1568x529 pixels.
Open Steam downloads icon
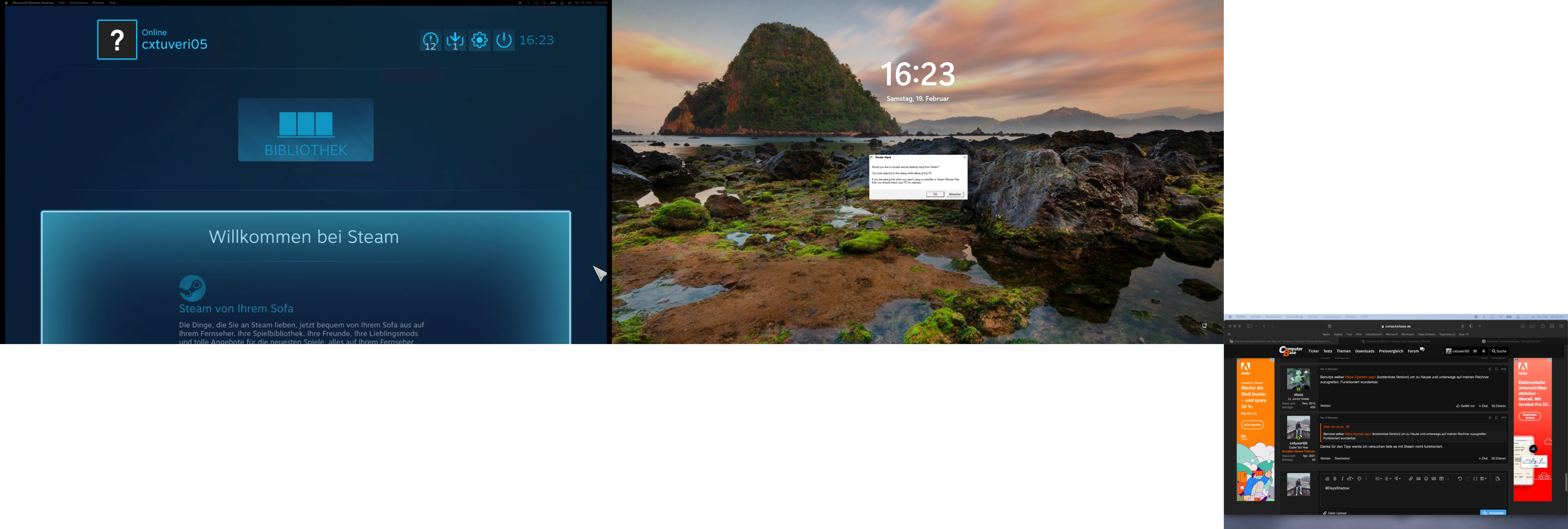point(455,40)
